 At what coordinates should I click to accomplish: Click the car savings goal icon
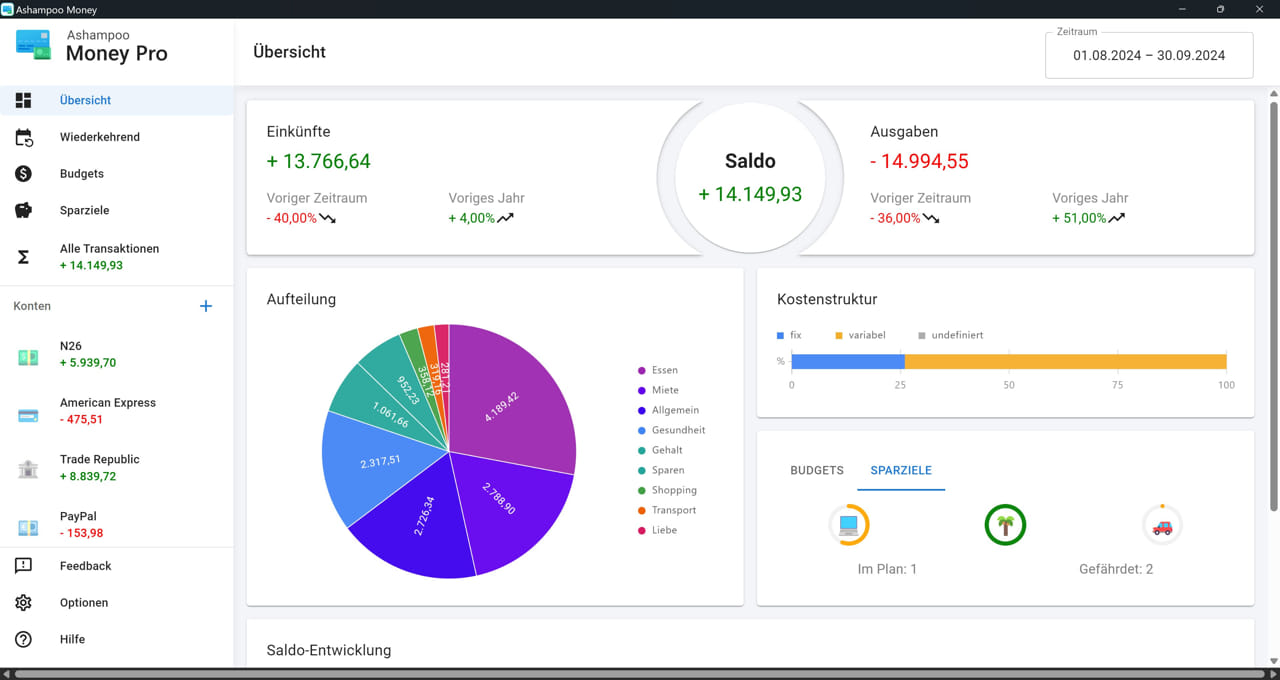[x=1162, y=524]
